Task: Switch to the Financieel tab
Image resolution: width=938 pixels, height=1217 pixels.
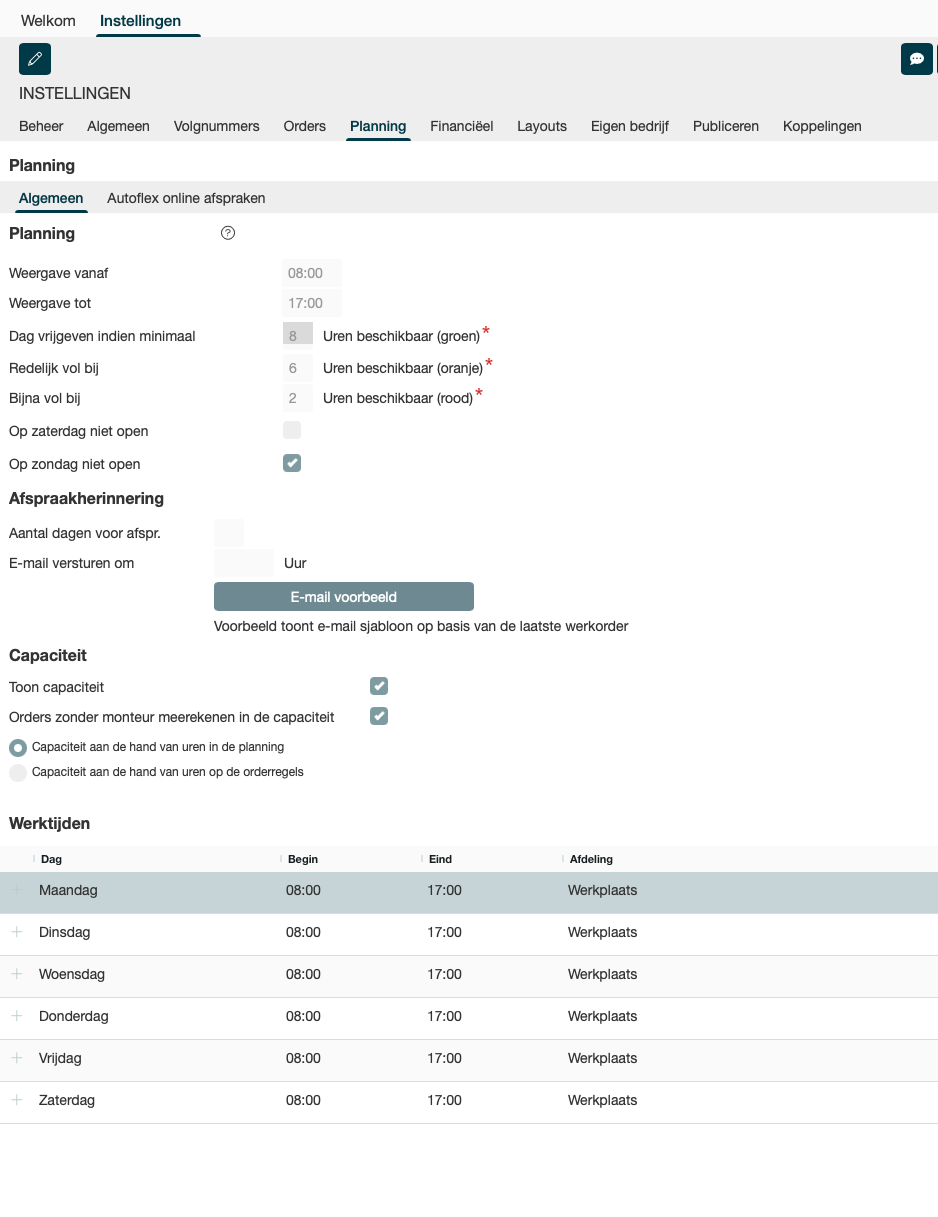Action: pyautogui.click(x=461, y=126)
